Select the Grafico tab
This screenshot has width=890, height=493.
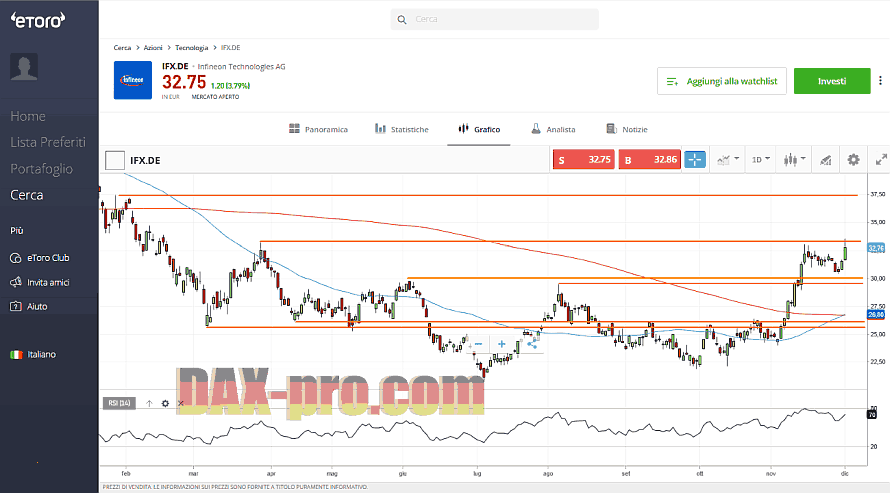[x=479, y=129]
